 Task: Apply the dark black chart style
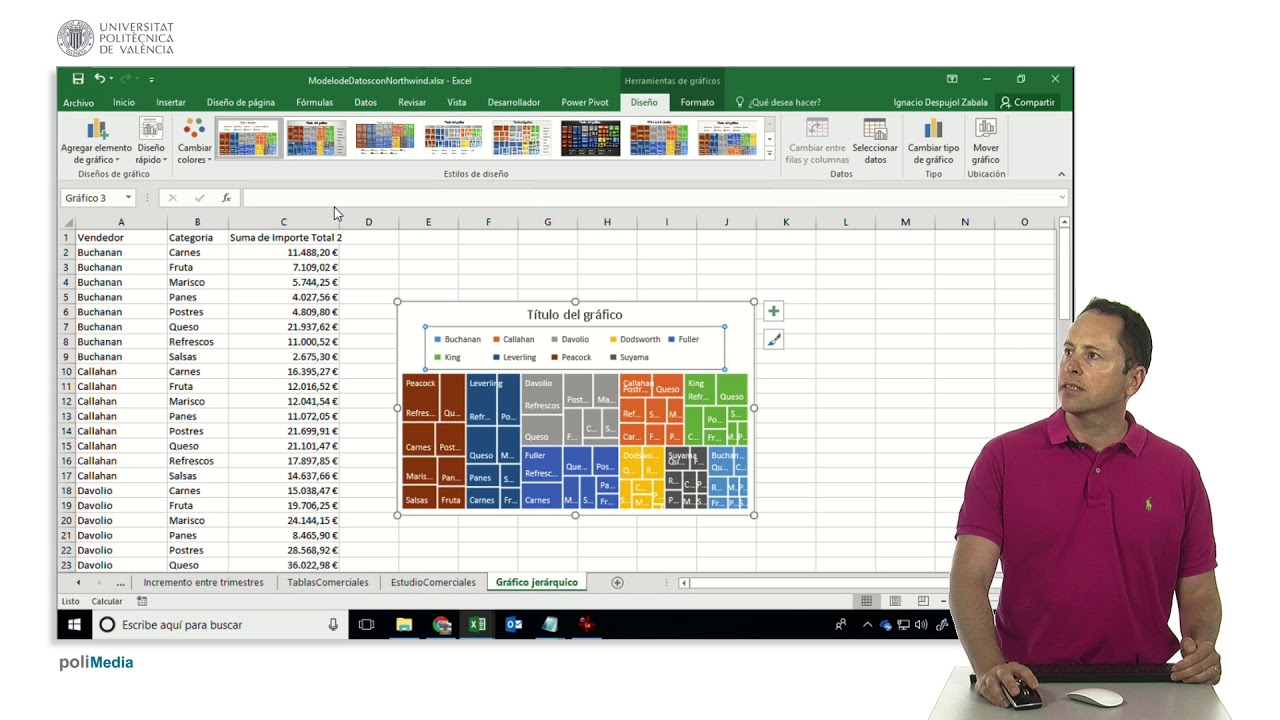click(590, 139)
